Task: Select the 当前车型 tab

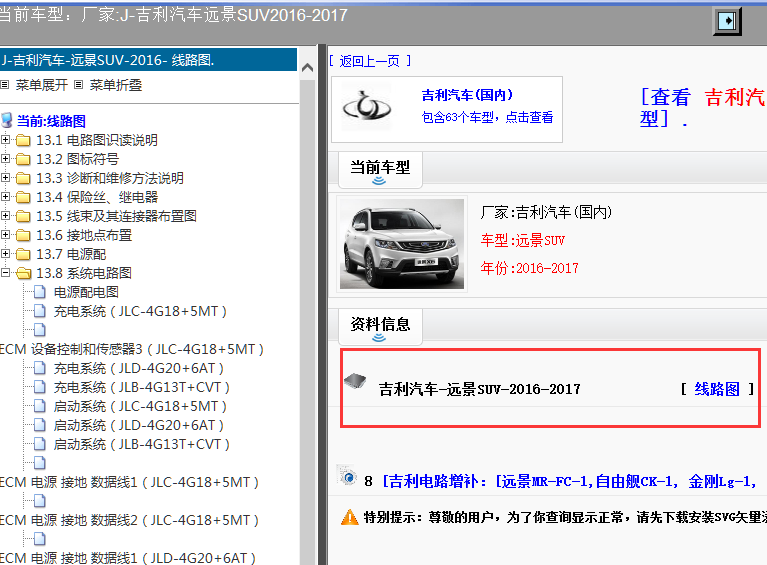Action: (x=380, y=169)
